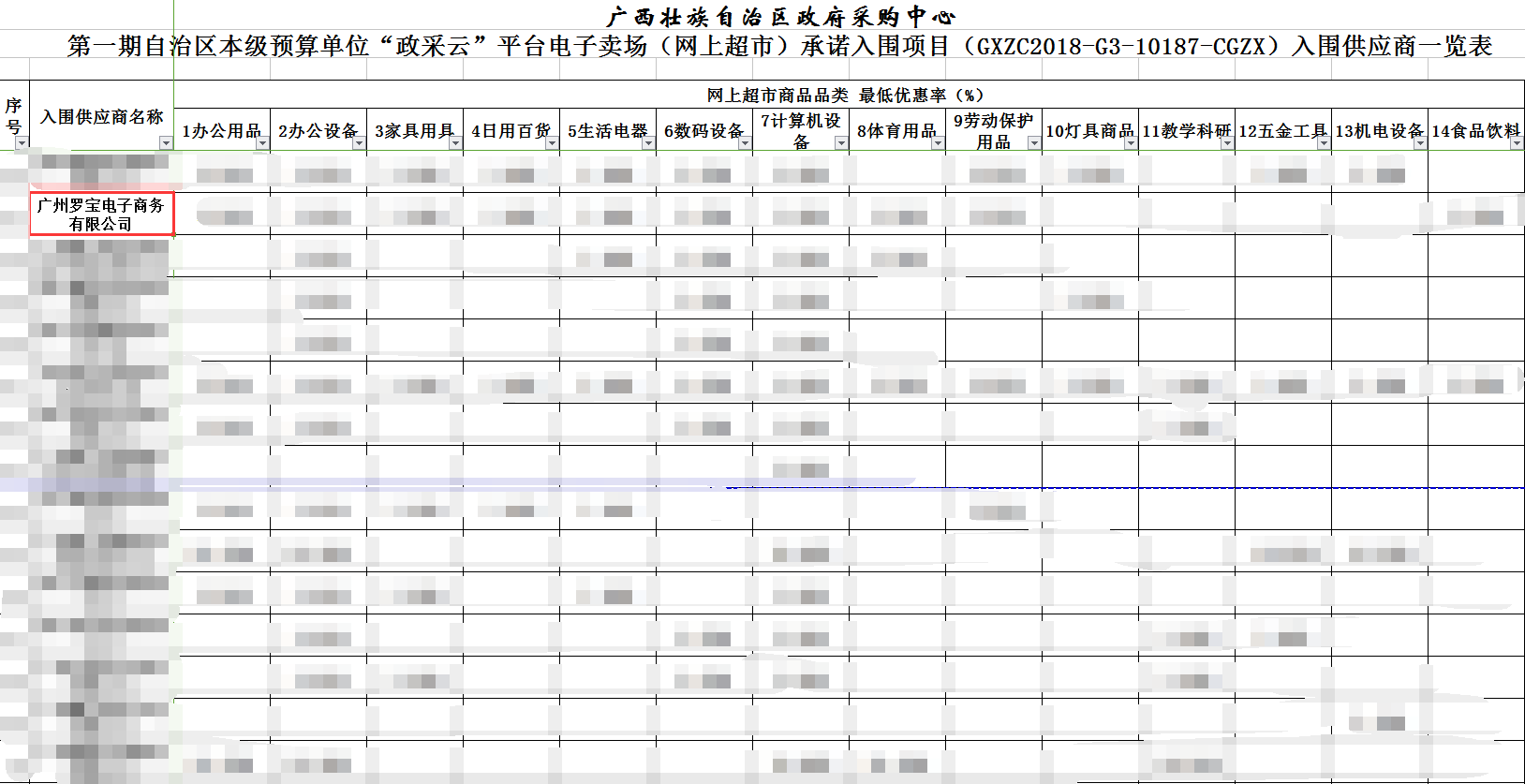Open the 14食品饮料 filter dropdown
The height and width of the screenshot is (784, 1525).
[1517, 143]
